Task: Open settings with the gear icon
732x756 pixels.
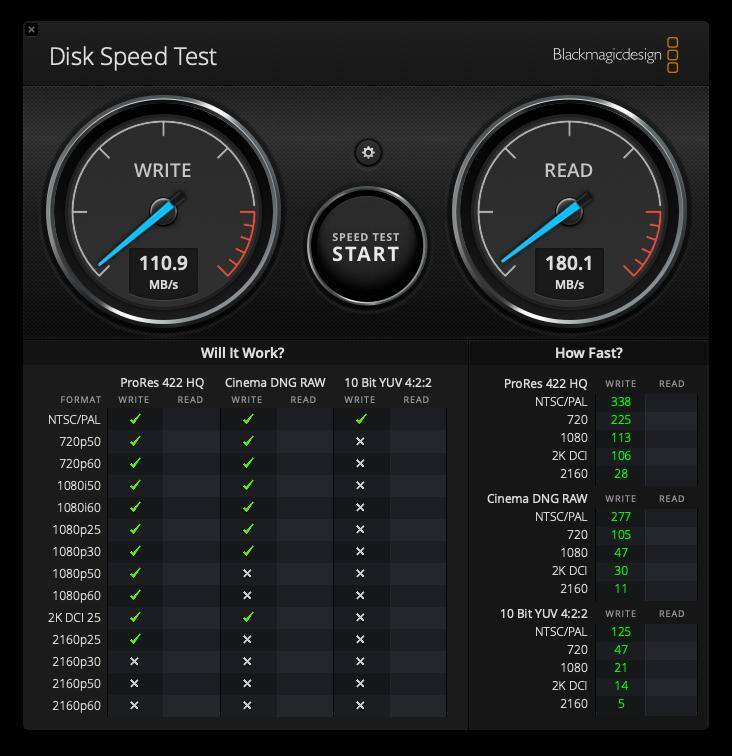Action: (x=368, y=152)
